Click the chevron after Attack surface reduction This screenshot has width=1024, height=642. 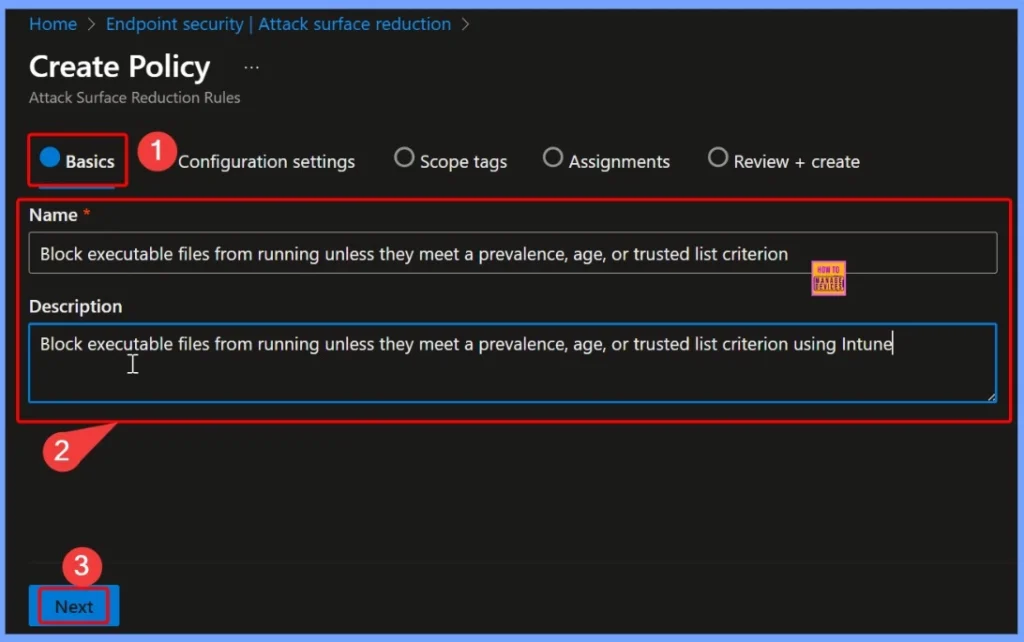tap(466, 24)
